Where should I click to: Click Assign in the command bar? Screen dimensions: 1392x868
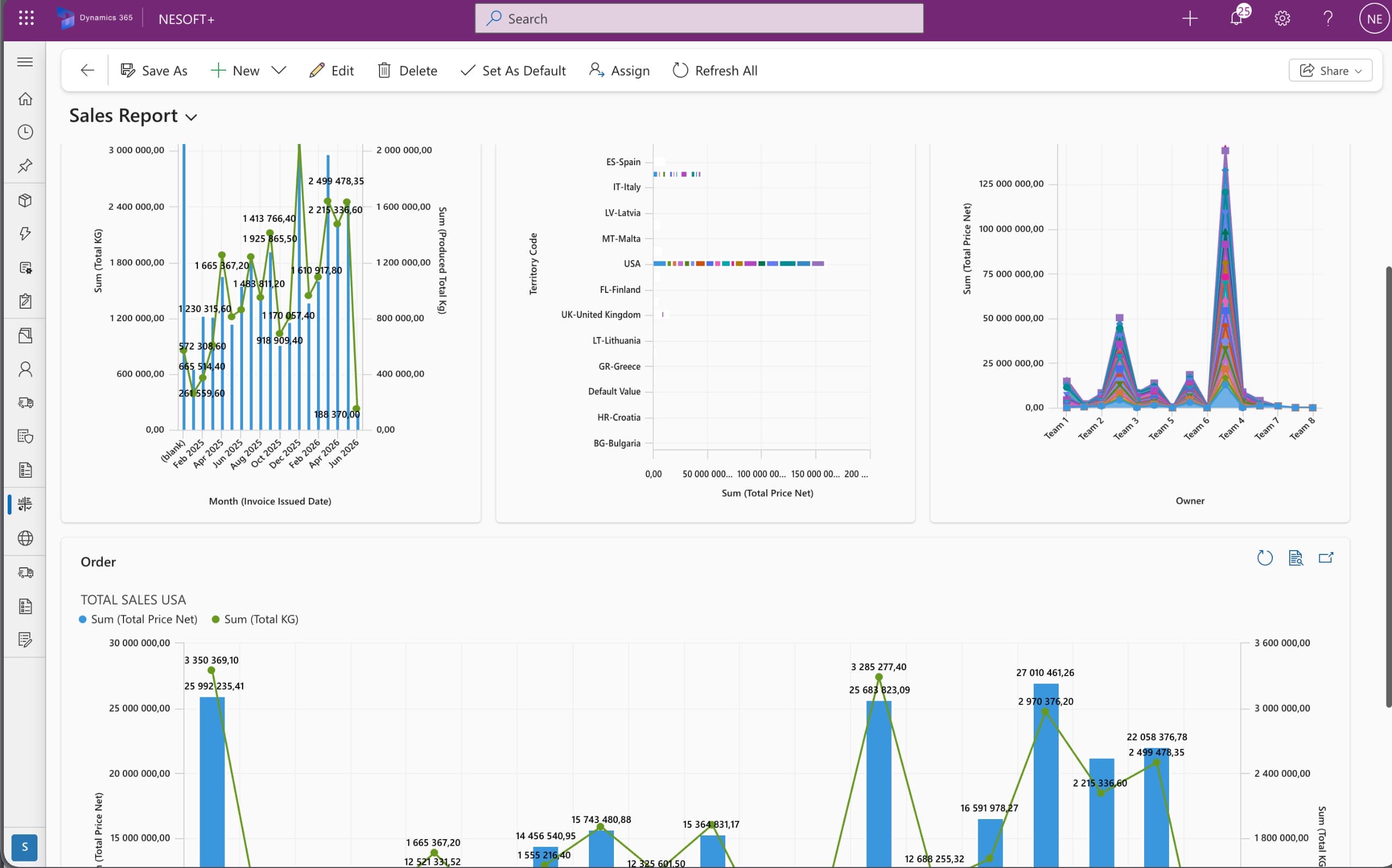point(620,71)
